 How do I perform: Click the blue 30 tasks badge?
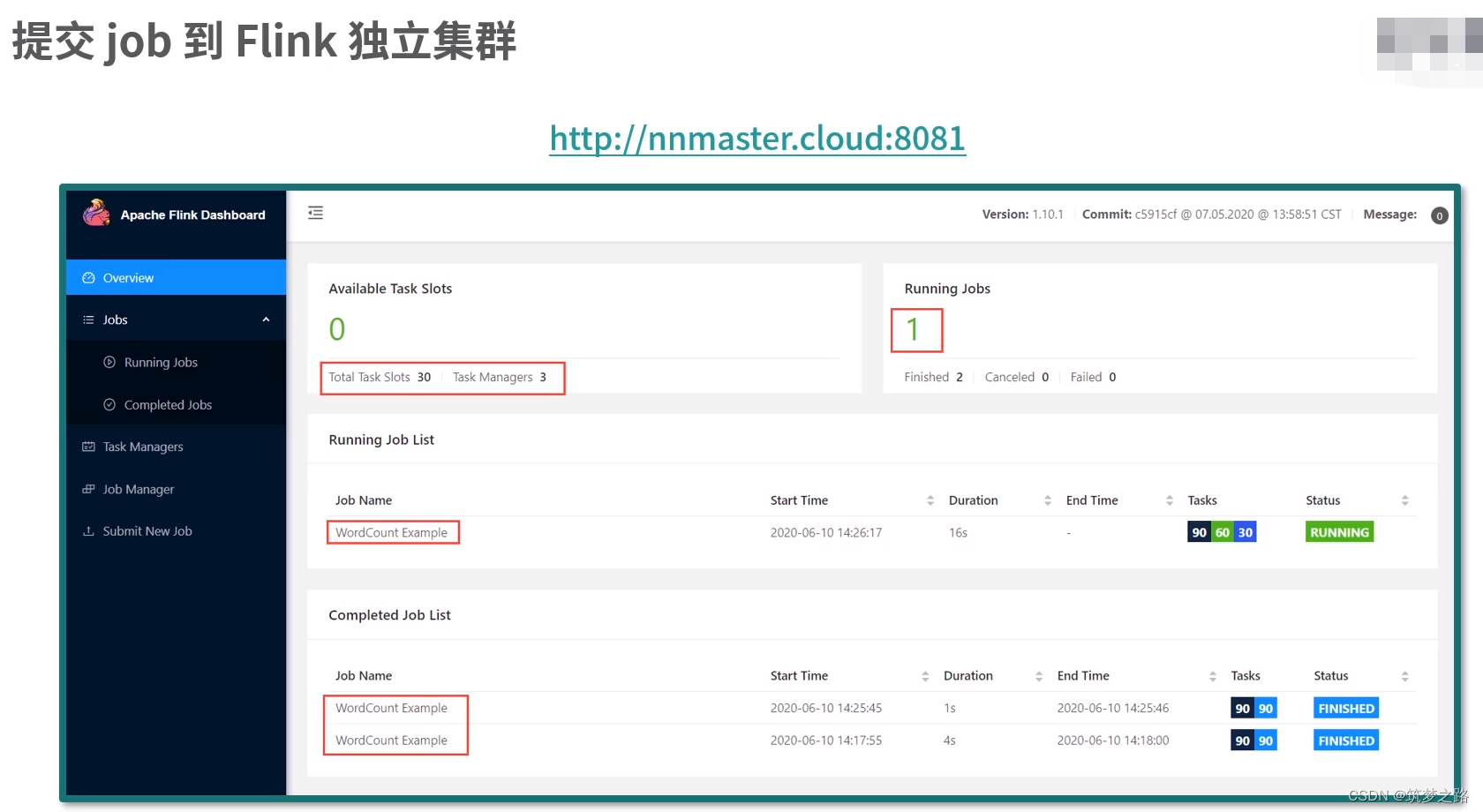point(1245,532)
